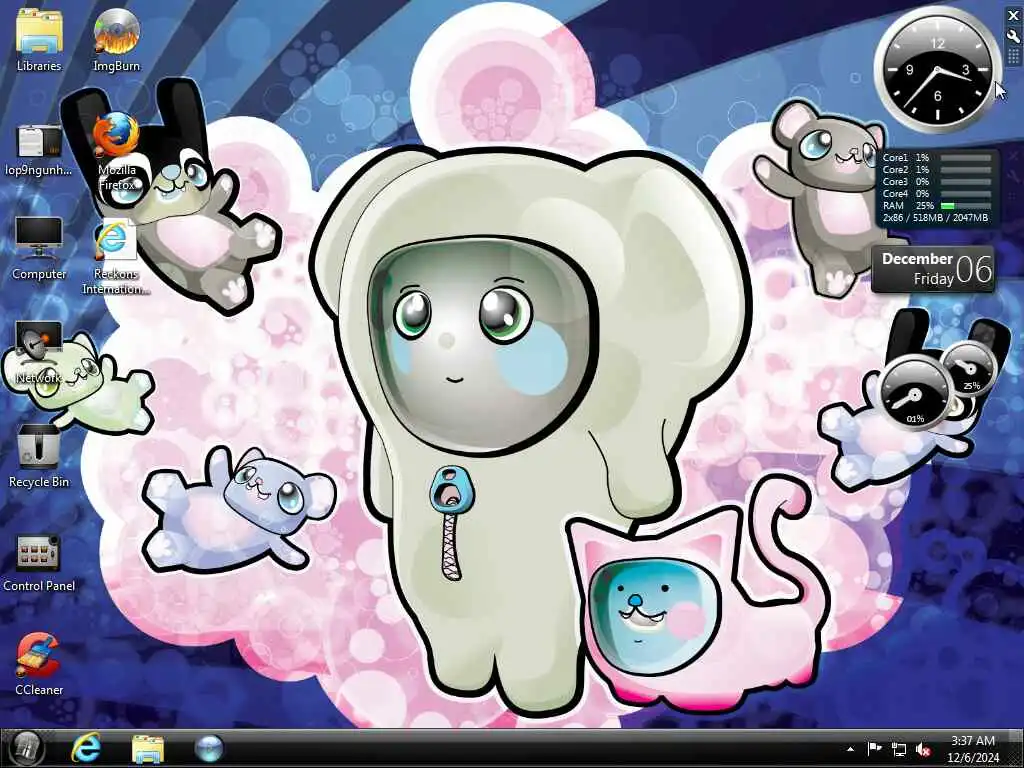Click the clock gadget drag handle
This screenshot has width=1024, height=768.
tap(1014, 57)
